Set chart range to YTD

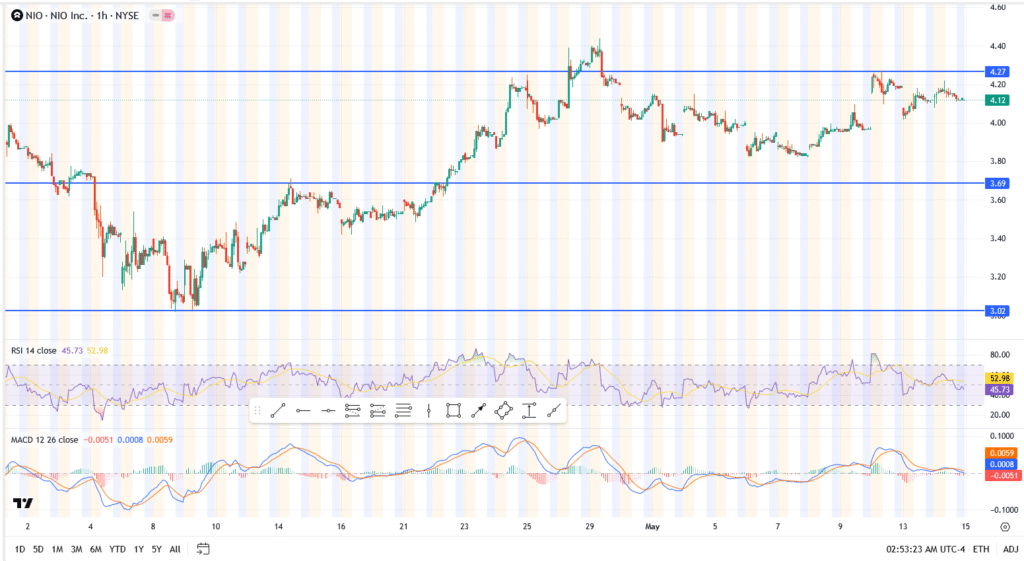[x=118, y=549]
